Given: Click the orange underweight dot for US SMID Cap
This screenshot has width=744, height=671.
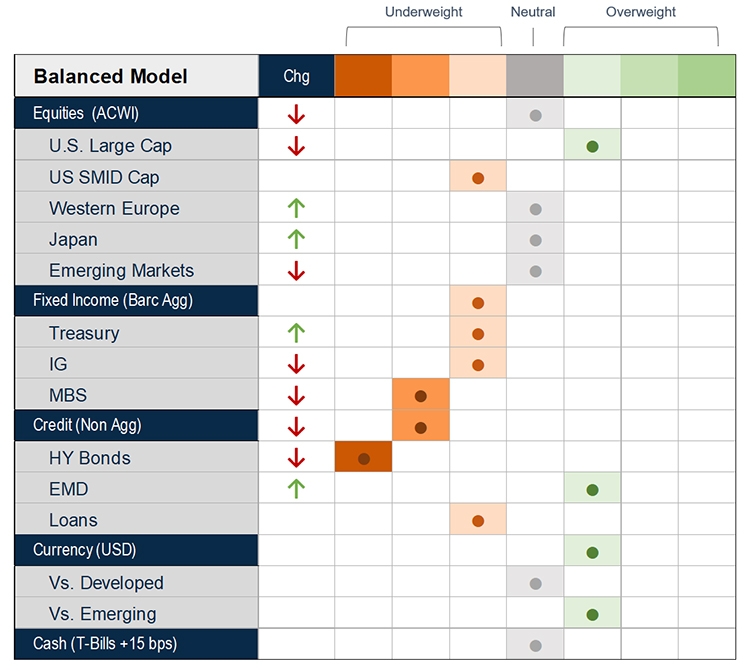Looking at the screenshot, I should click(x=478, y=178).
